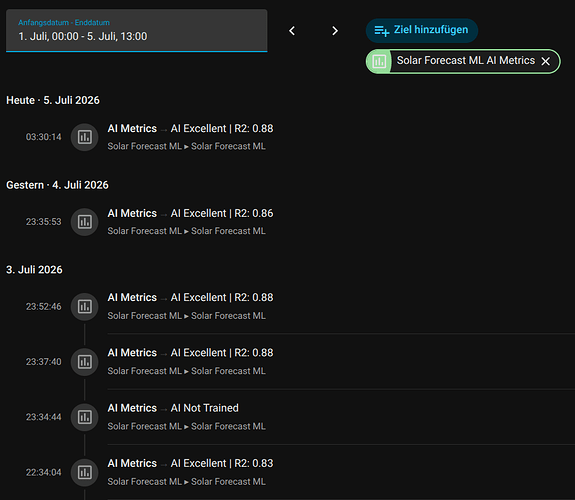Viewport: 575px width, 500px height.
Task: Click the chart icon of the 23:34:44 entry
Action: click(84, 417)
